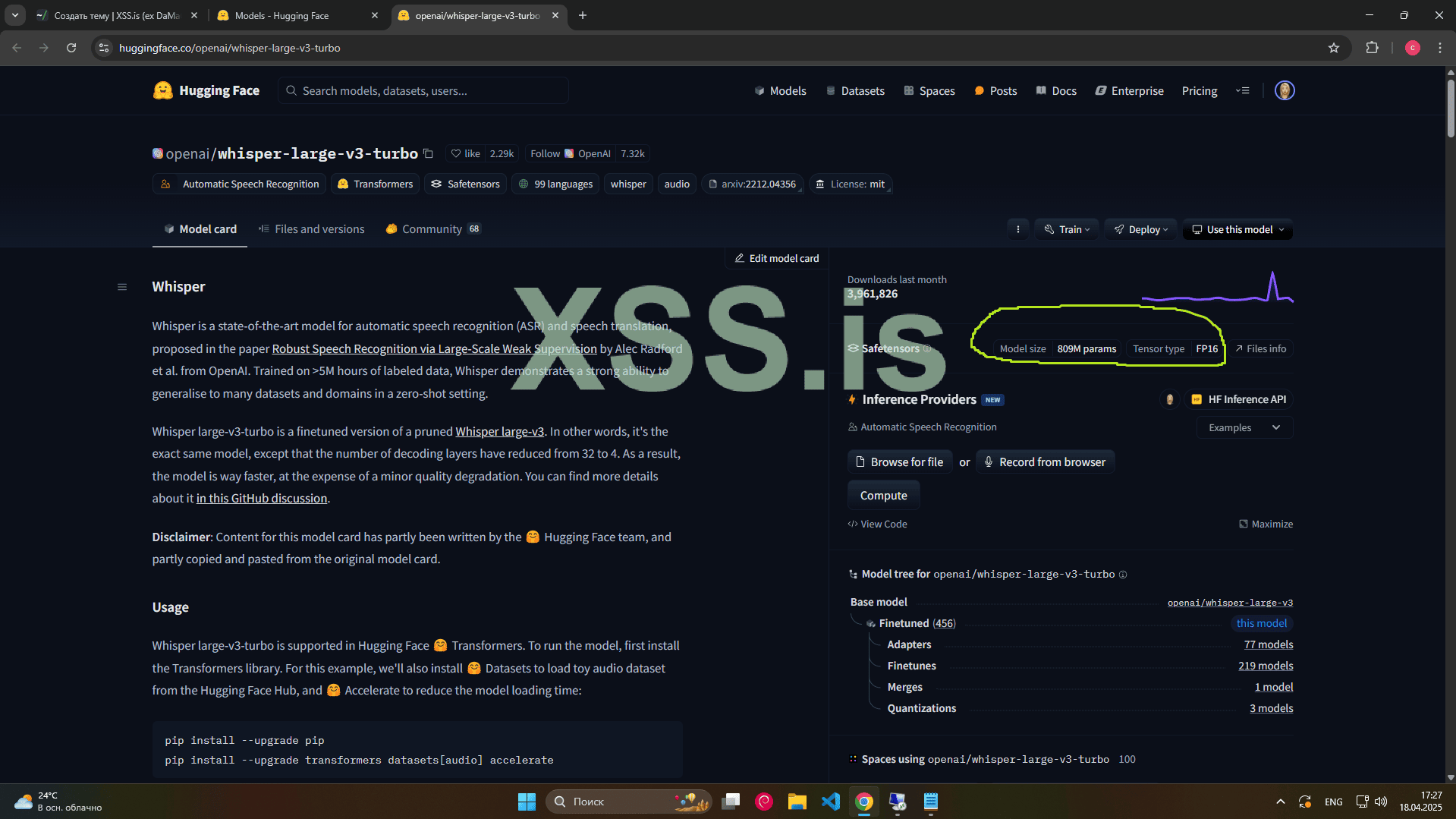Go back to the previous page
The height and width of the screenshot is (819, 1456).
pos(17,48)
